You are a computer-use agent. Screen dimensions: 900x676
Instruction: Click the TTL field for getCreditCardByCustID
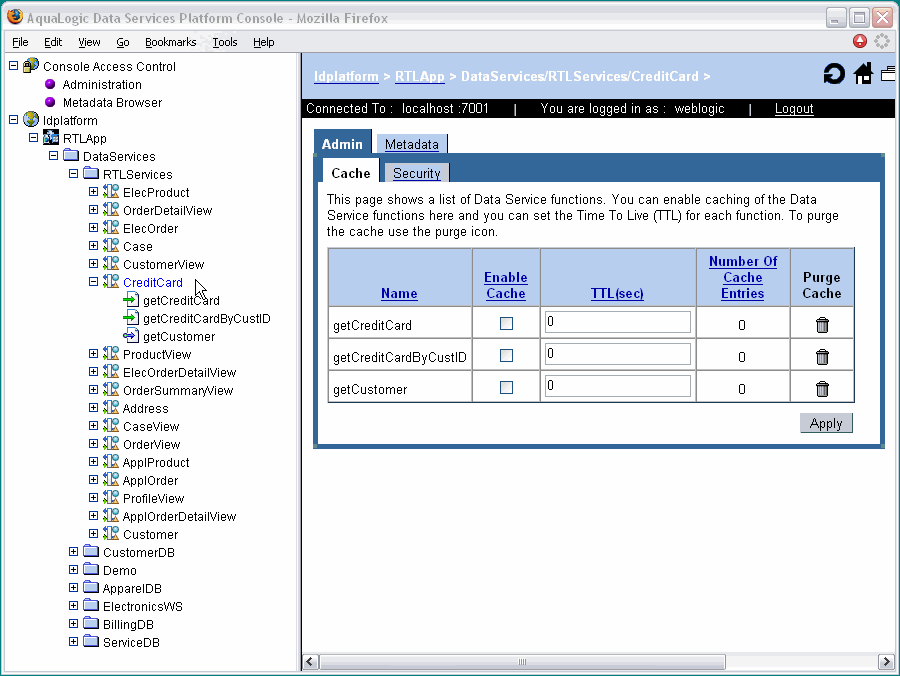618,353
